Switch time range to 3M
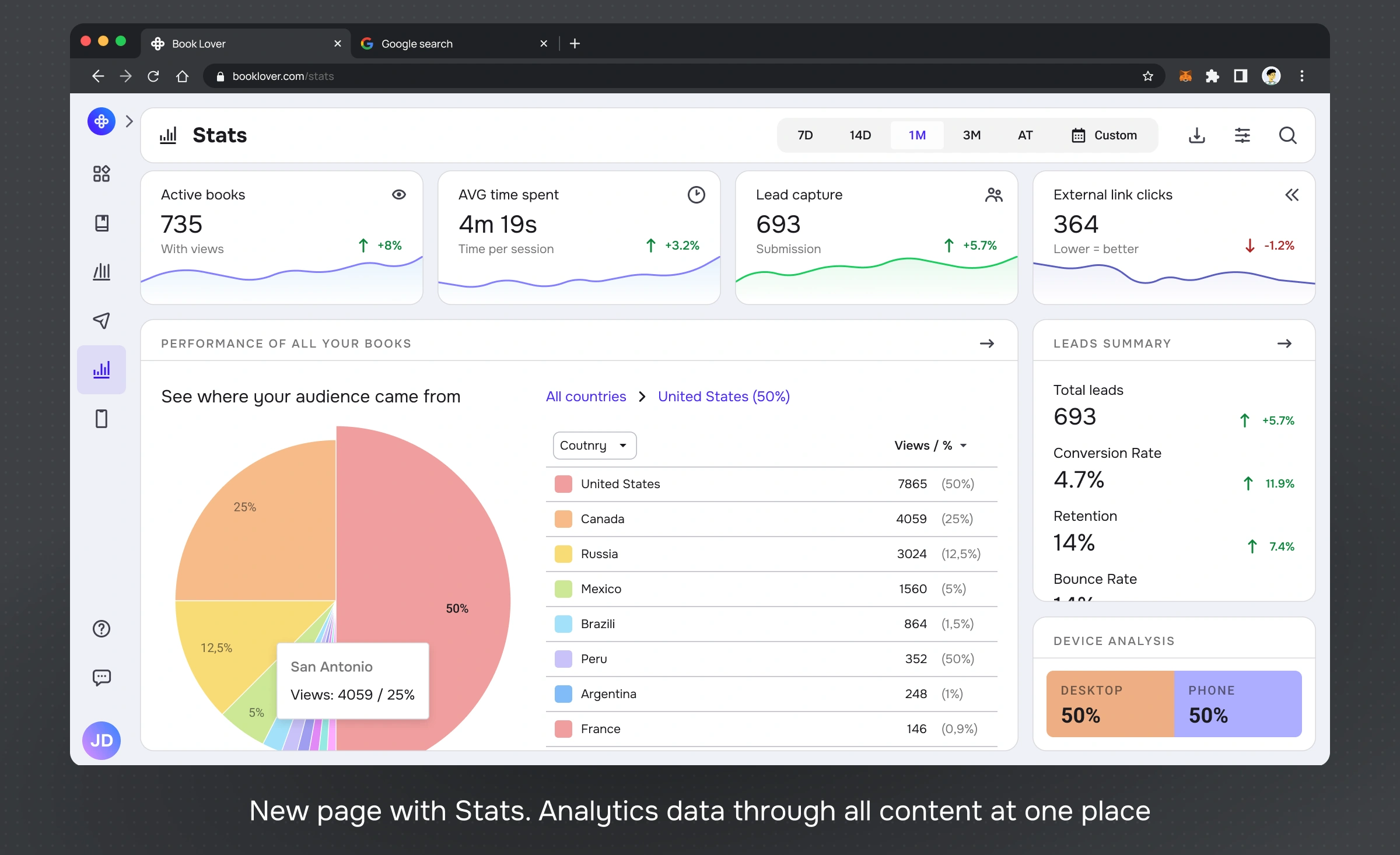The width and height of the screenshot is (1400, 855). pyautogui.click(x=971, y=135)
